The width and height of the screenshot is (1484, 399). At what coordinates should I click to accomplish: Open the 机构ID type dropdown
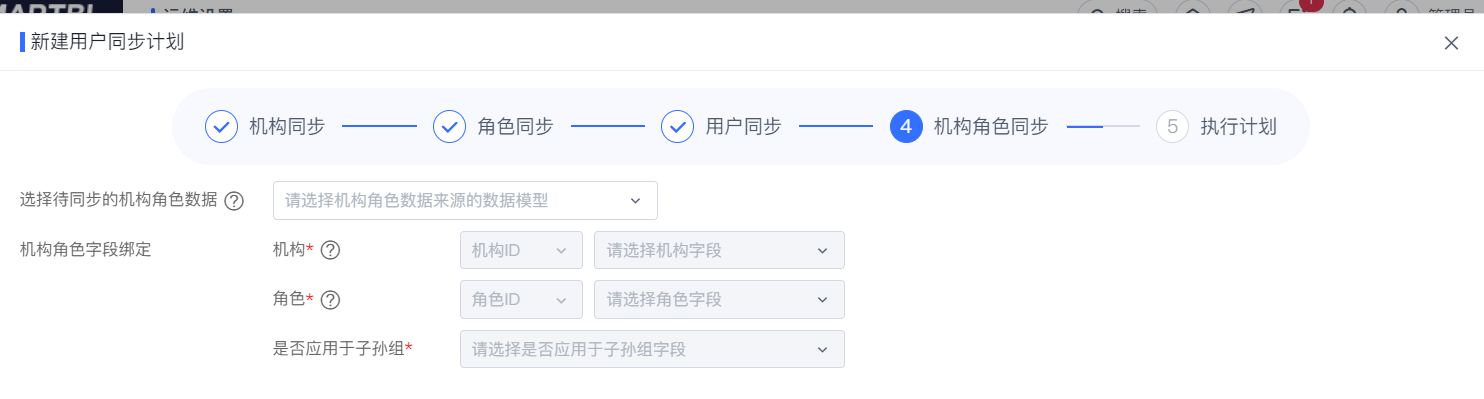[x=521, y=250]
